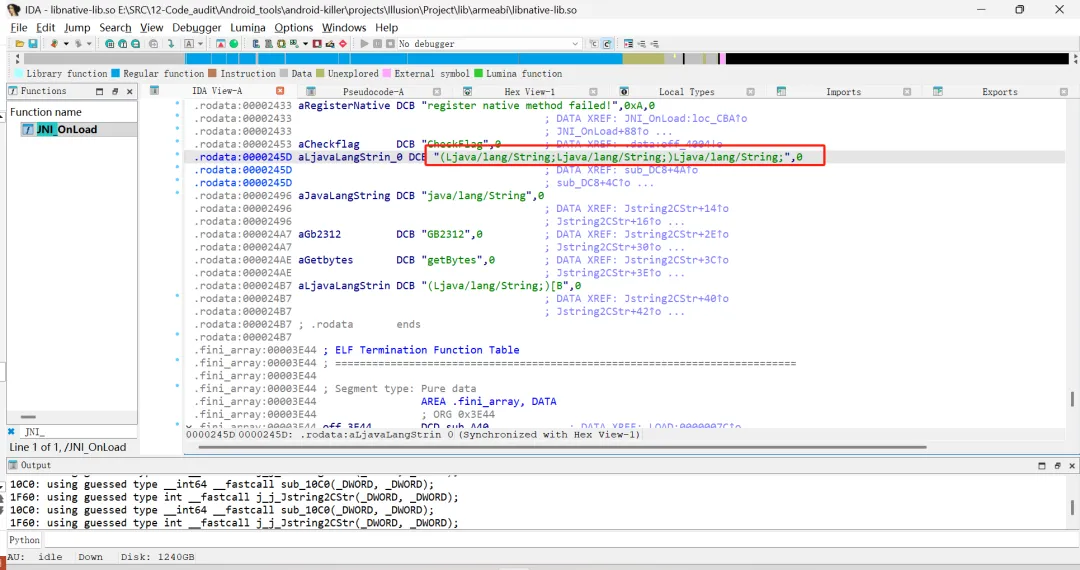Open the Jump menu
The image size is (1080, 570).
click(x=77, y=28)
